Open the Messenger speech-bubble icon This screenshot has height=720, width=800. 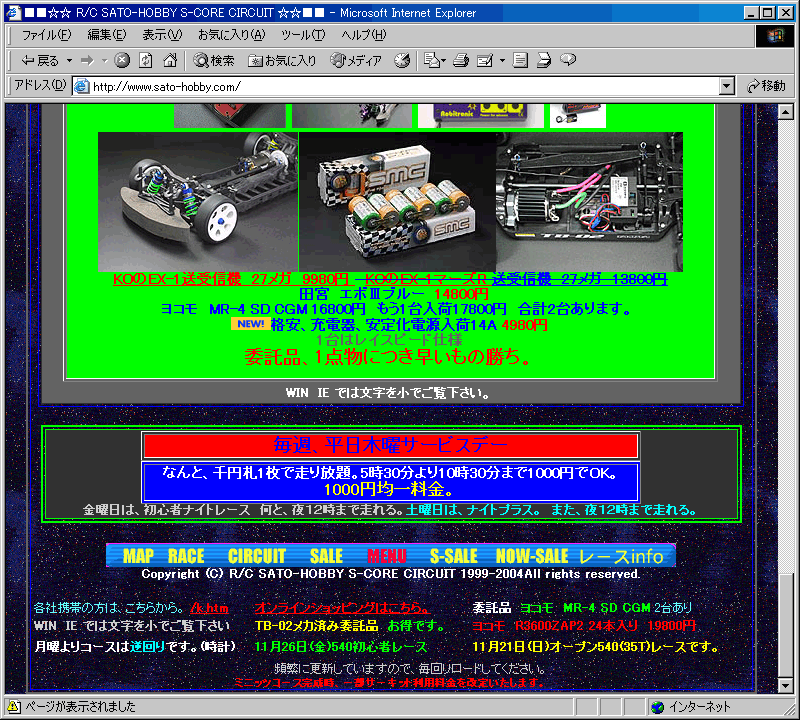click(x=568, y=60)
